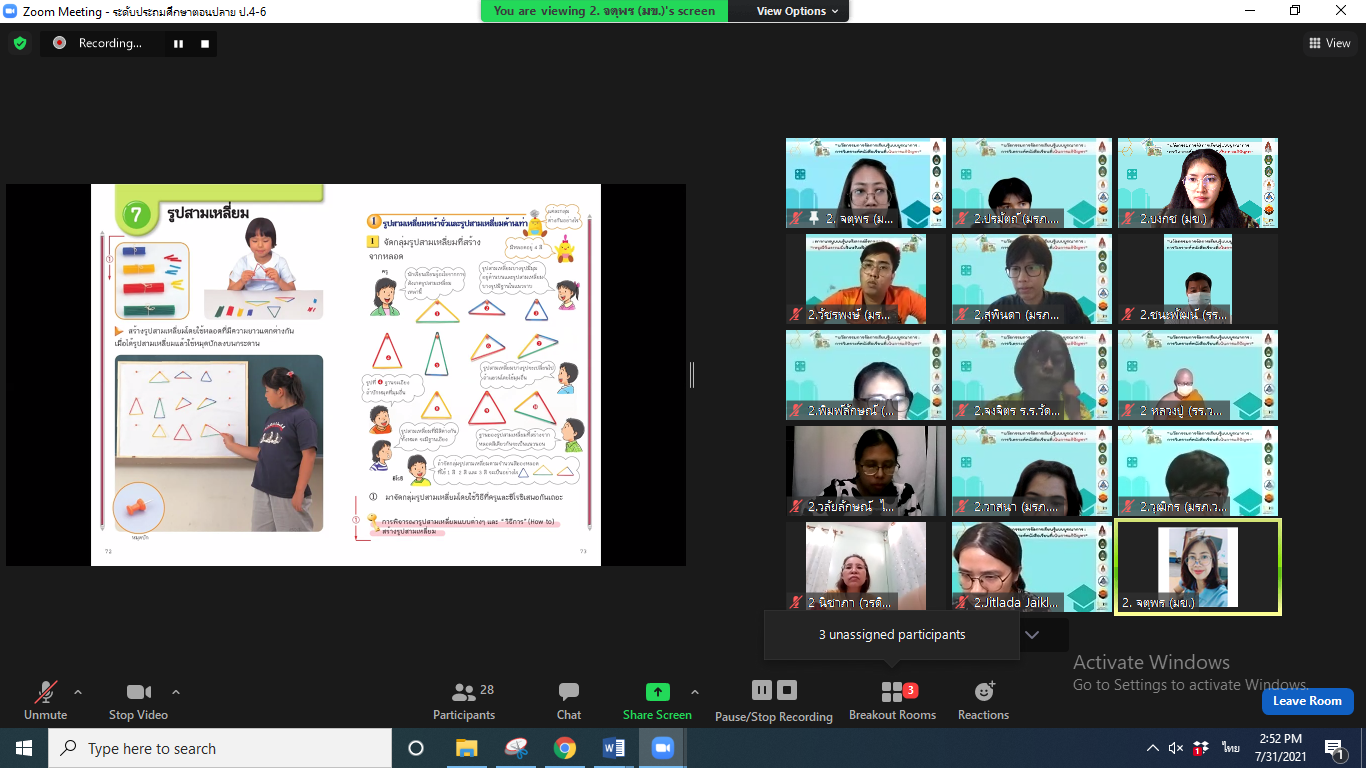
Task: Open the Reactions menu
Action: coord(983,701)
